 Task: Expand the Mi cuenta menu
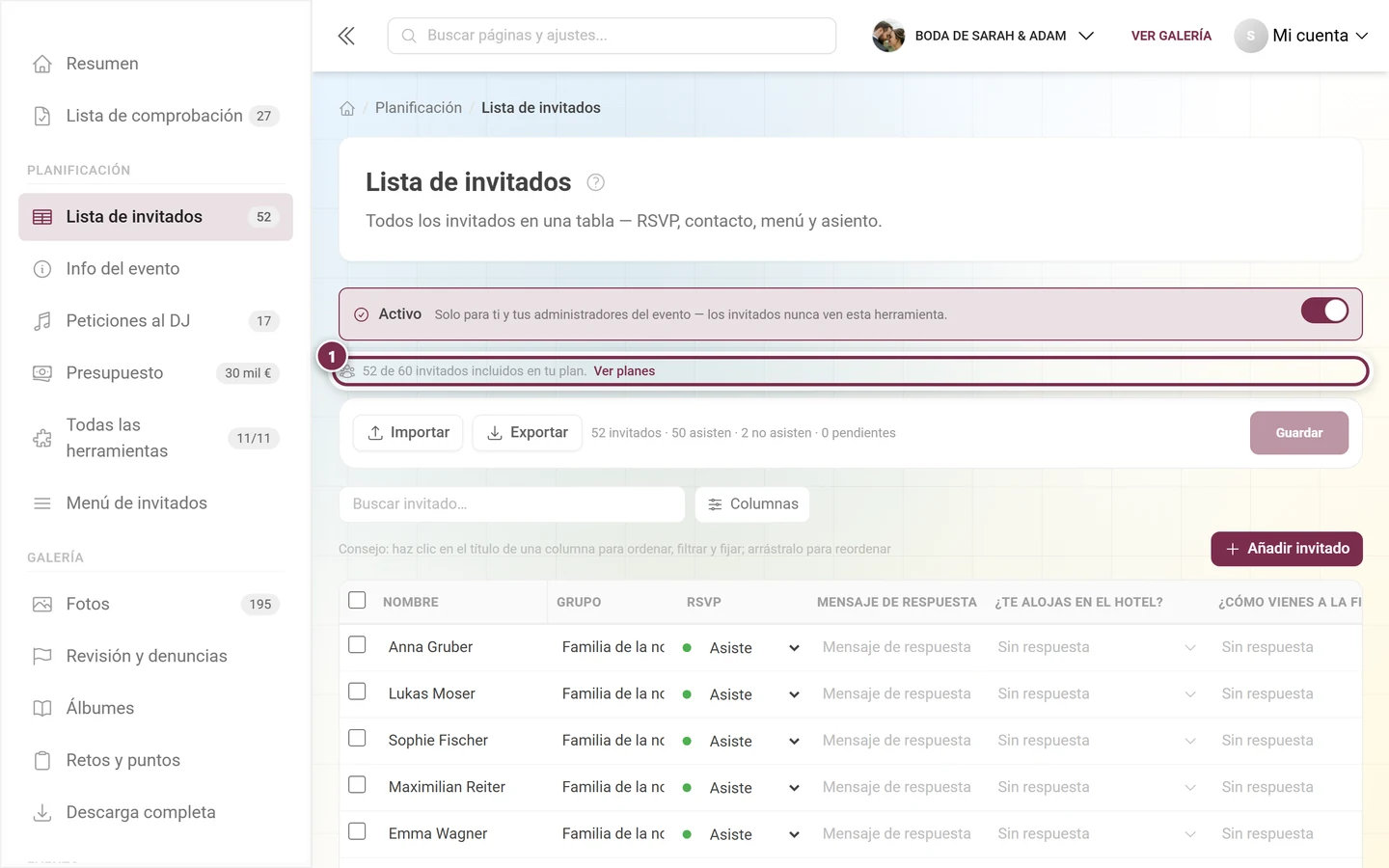[1301, 36]
